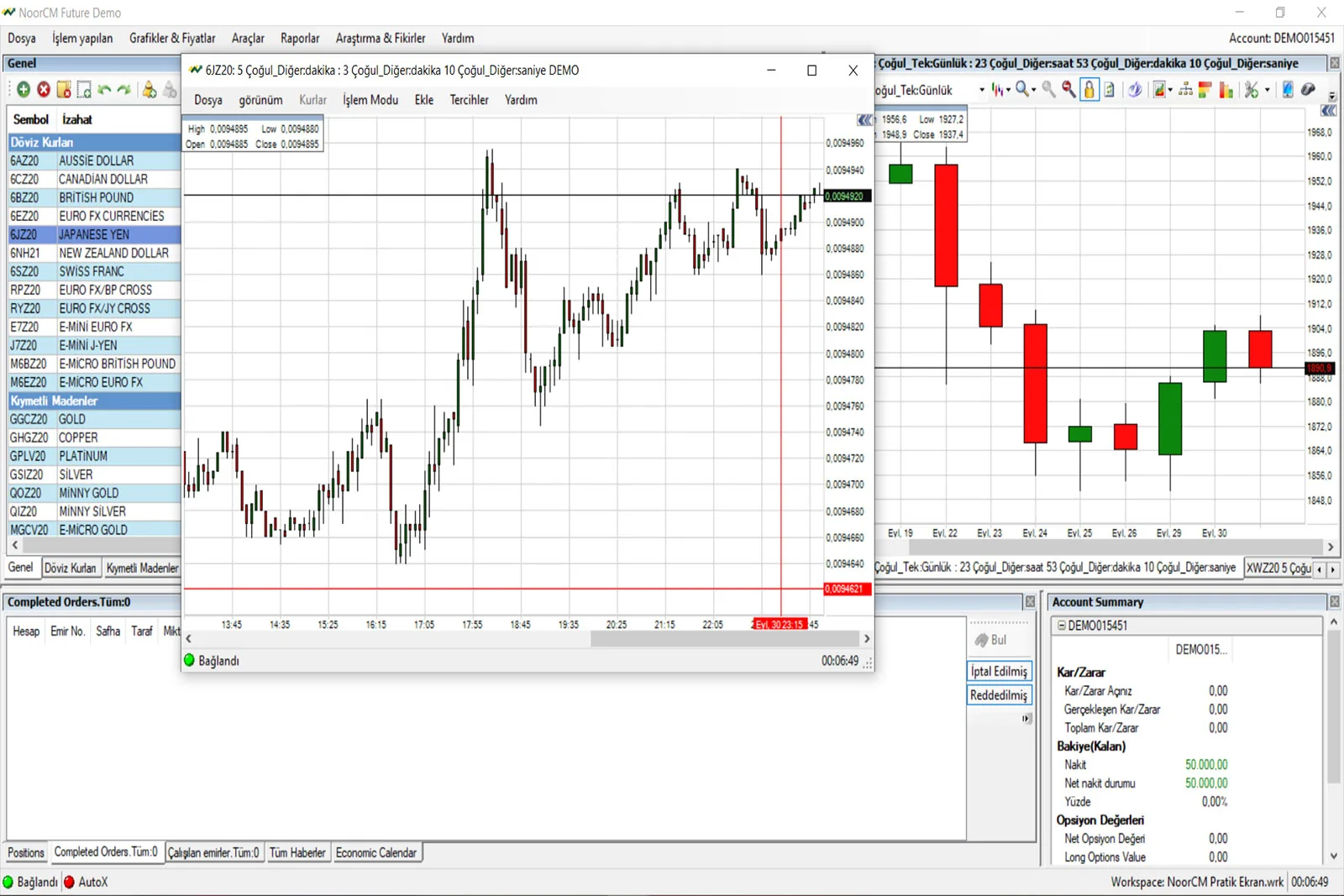
Task: Toggle the İptal Edilmiş filter
Action: (x=999, y=672)
